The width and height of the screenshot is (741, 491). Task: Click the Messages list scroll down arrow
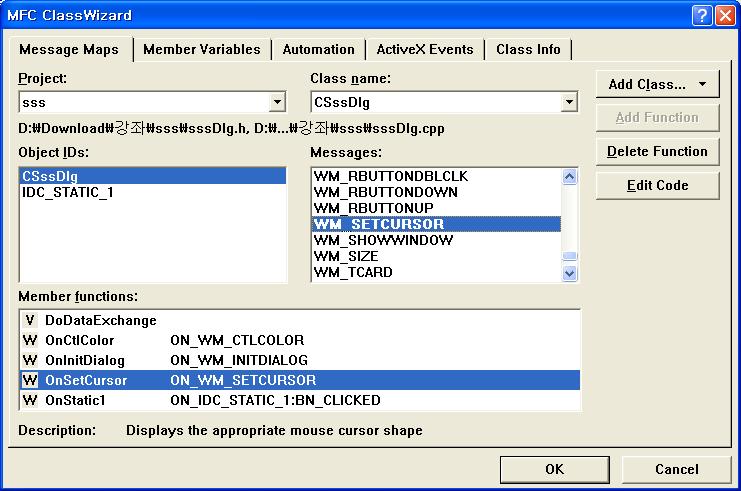point(569,273)
